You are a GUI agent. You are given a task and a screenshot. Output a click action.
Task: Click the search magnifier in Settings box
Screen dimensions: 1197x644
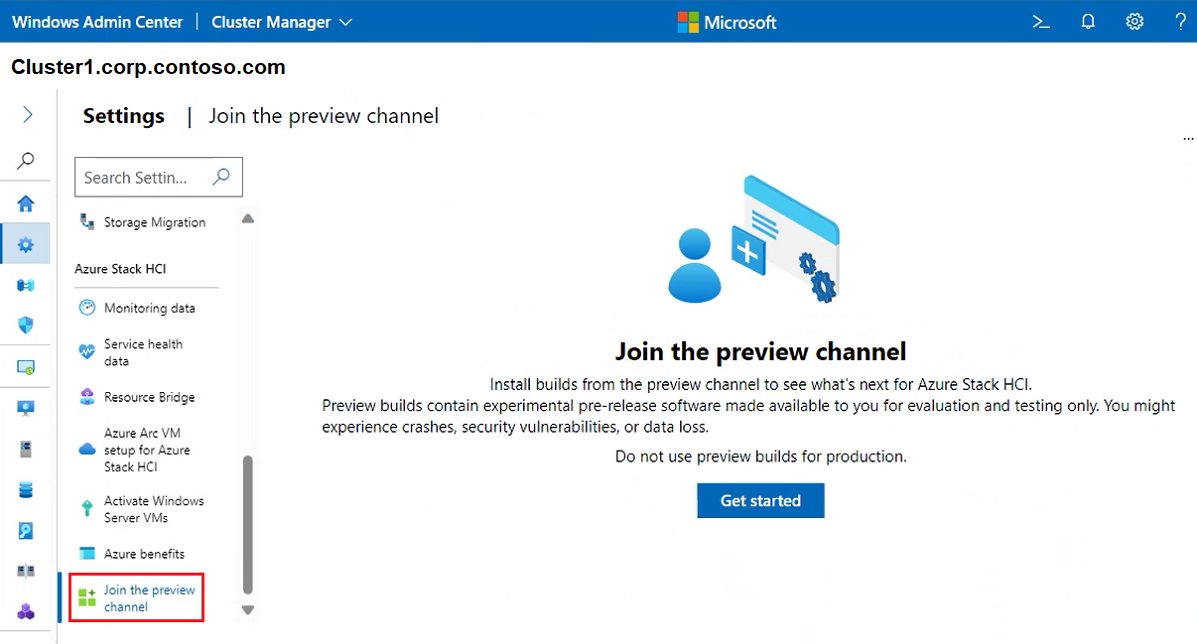tap(221, 177)
